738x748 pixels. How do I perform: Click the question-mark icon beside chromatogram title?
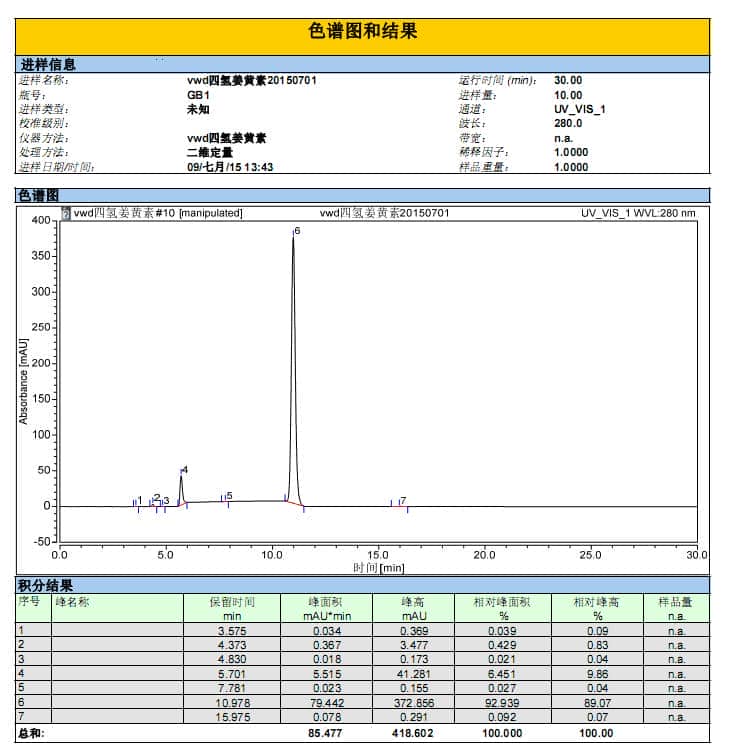[x=66, y=213]
